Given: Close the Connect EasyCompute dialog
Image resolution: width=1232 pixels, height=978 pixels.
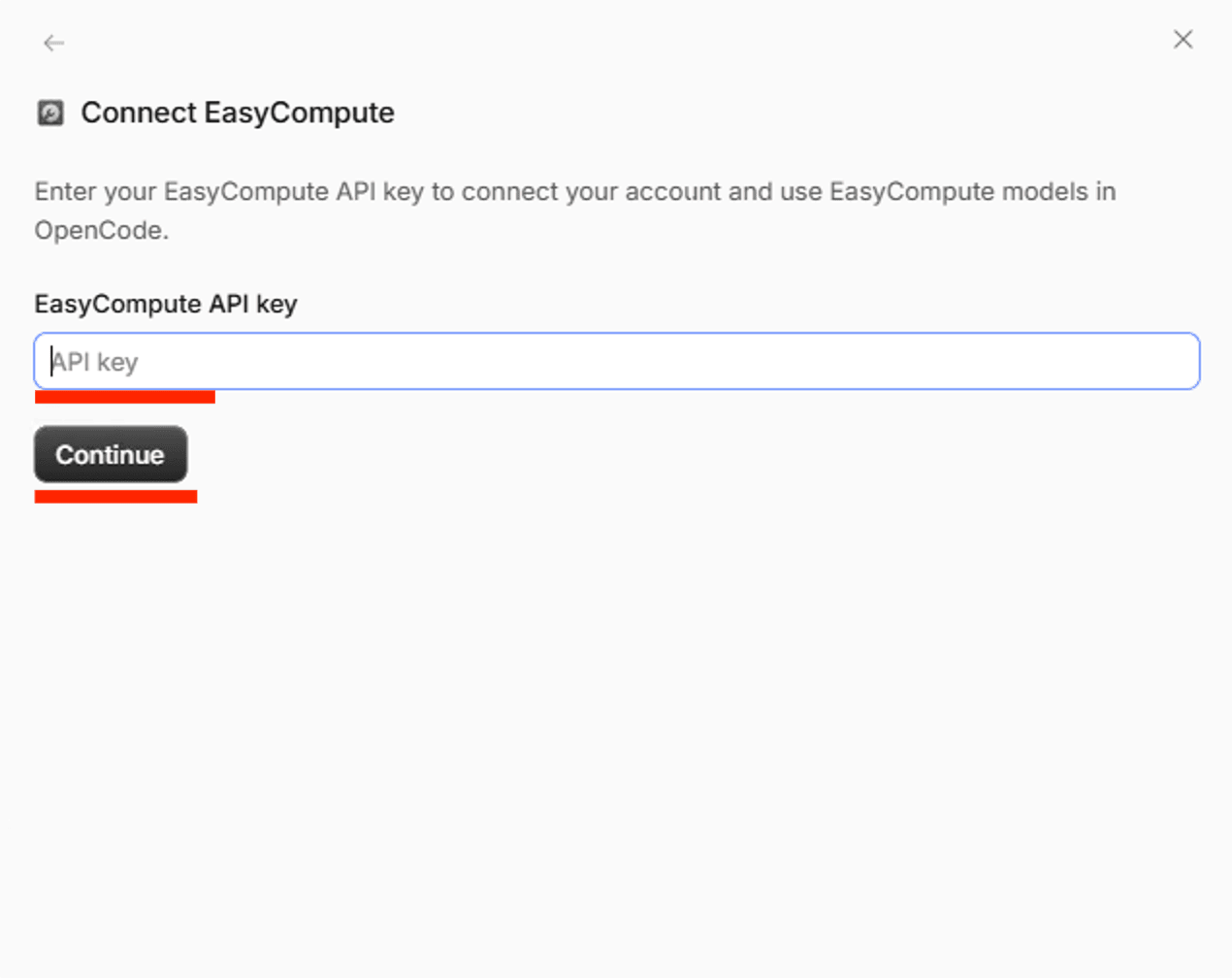Looking at the screenshot, I should click(1183, 40).
